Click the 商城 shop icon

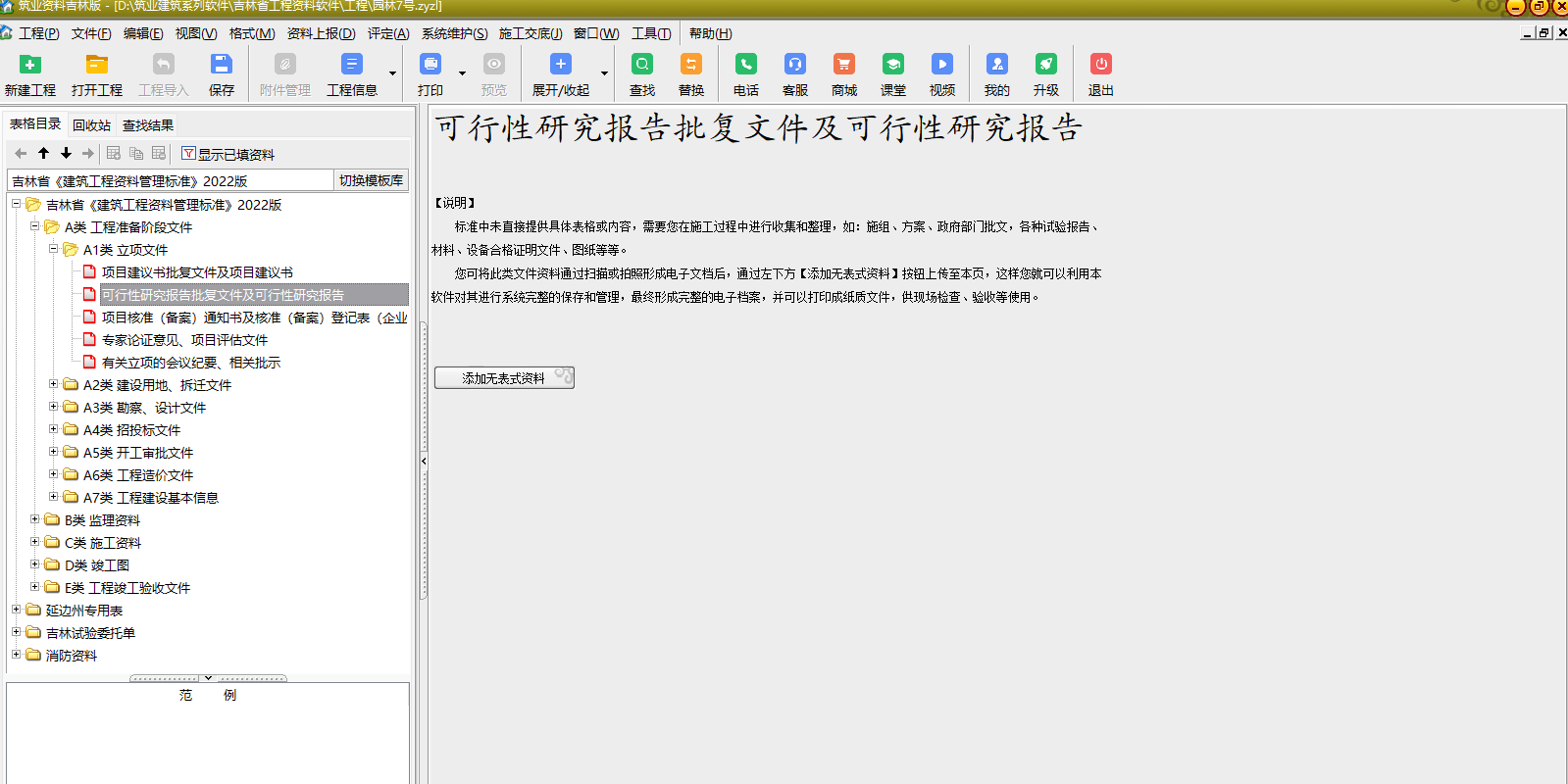[x=843, y=66]
